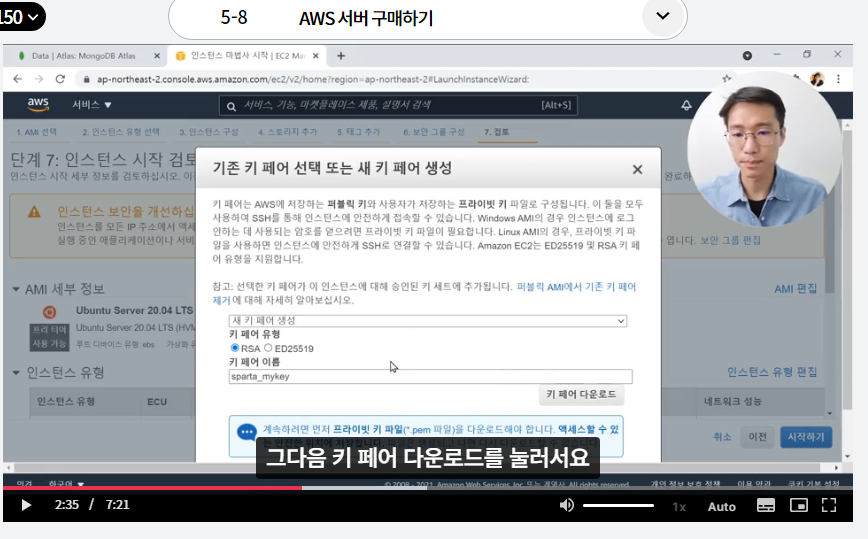
Task: Click the 인스턴스 유형 편집 link
Action: (772, 372)
